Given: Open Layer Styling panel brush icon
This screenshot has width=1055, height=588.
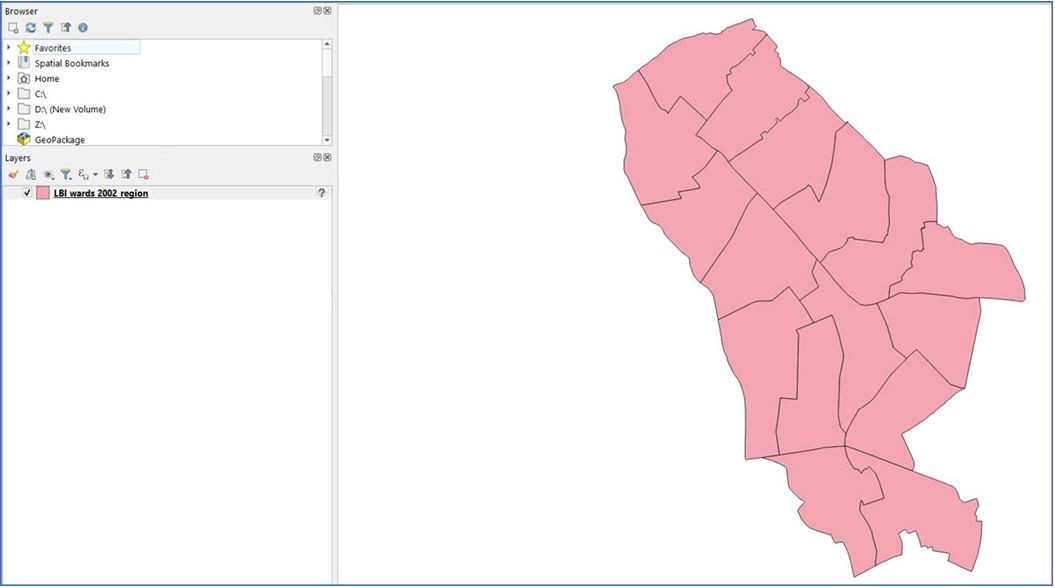Looking at the screenshot, I should click(x=13, y=174).
